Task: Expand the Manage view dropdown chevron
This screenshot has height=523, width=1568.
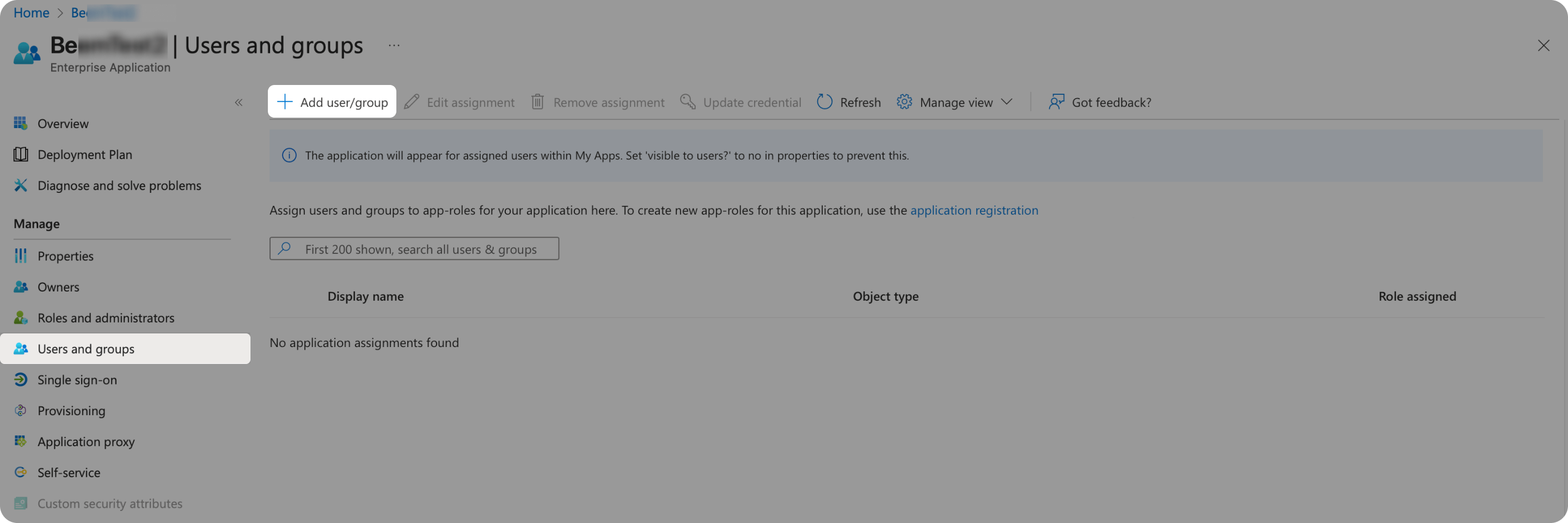Action: click(1007, 102)
